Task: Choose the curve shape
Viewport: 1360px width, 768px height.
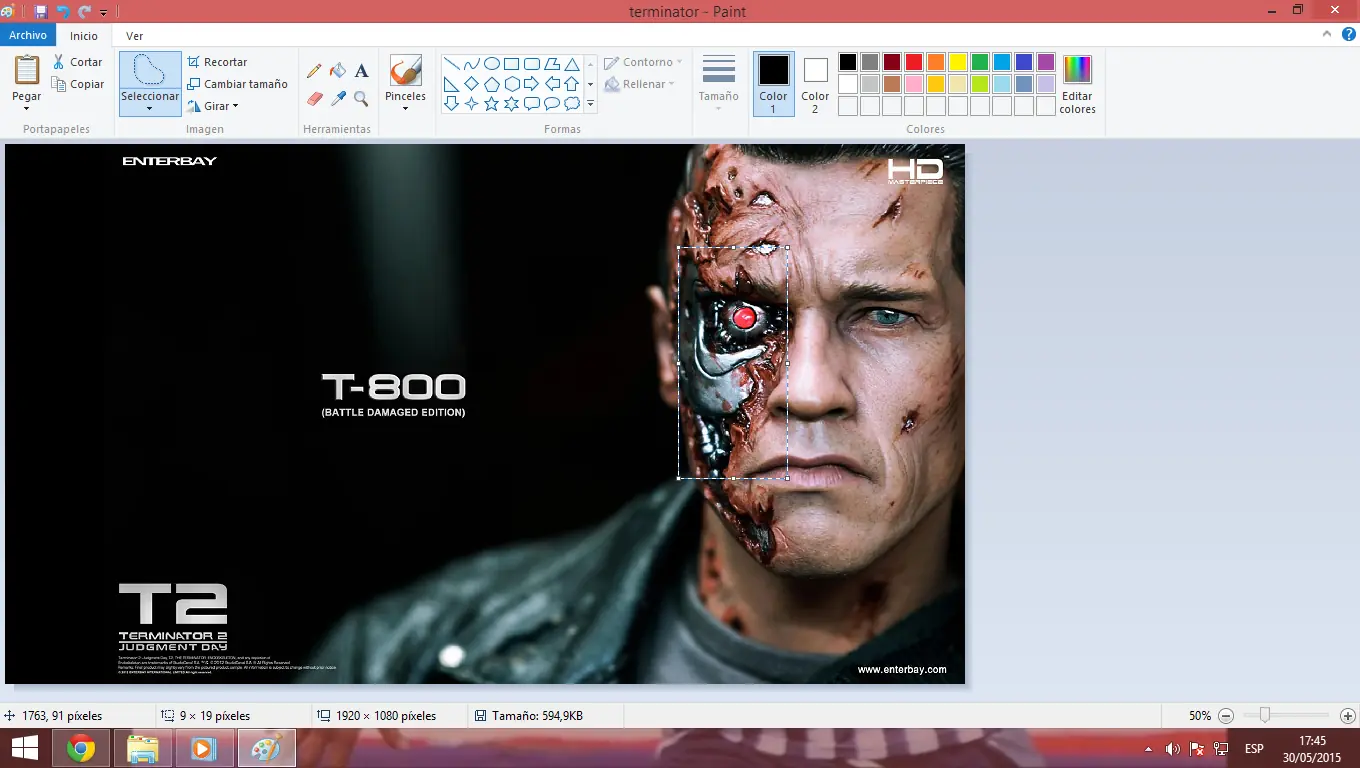Action: pyautogui.click(x=471, y=64)
